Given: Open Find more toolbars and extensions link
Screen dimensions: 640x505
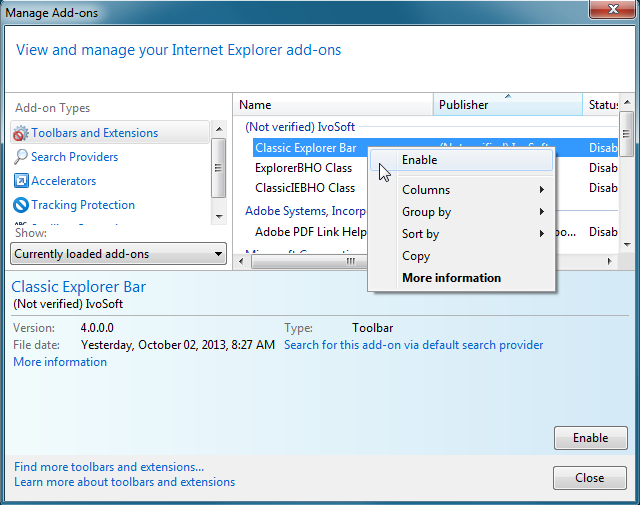Looking at the screenshot, I should pyautogui.click(x=109, y=467).
